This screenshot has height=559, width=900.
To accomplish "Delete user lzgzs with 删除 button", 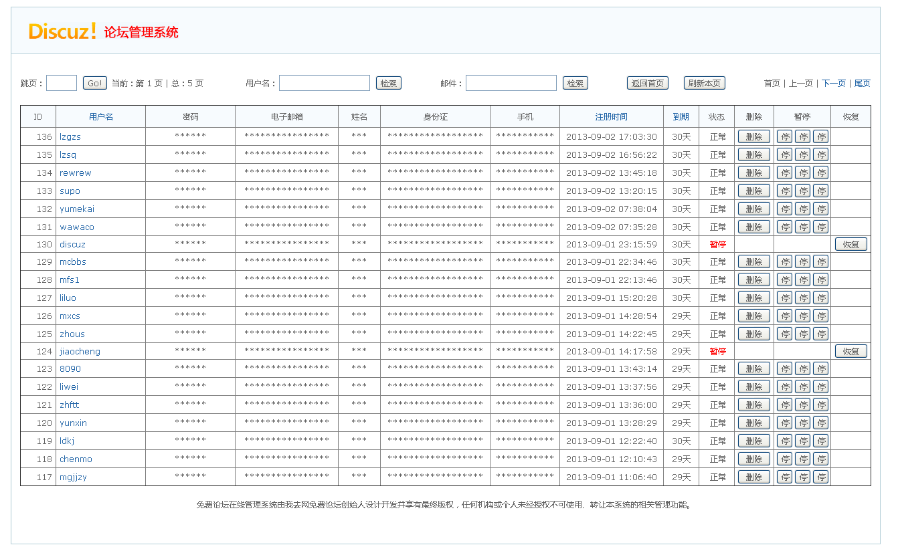I will point(754,137).
